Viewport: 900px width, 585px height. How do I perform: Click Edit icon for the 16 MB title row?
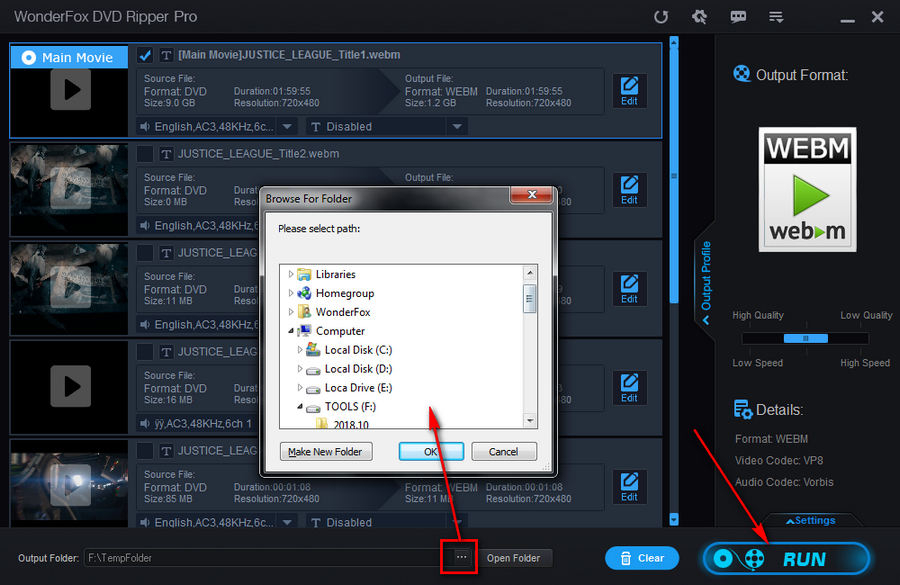coord(629,388)
